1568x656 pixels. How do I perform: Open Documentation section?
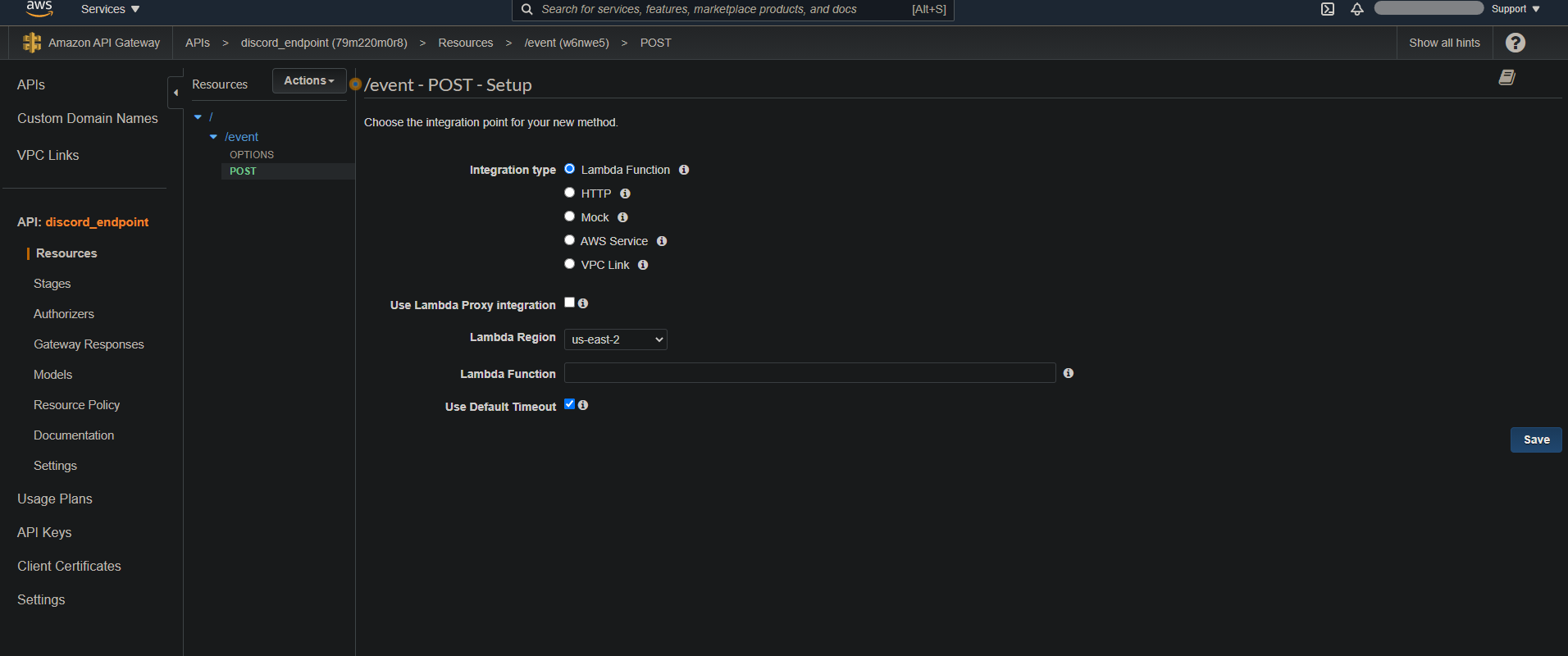point(74,435)
